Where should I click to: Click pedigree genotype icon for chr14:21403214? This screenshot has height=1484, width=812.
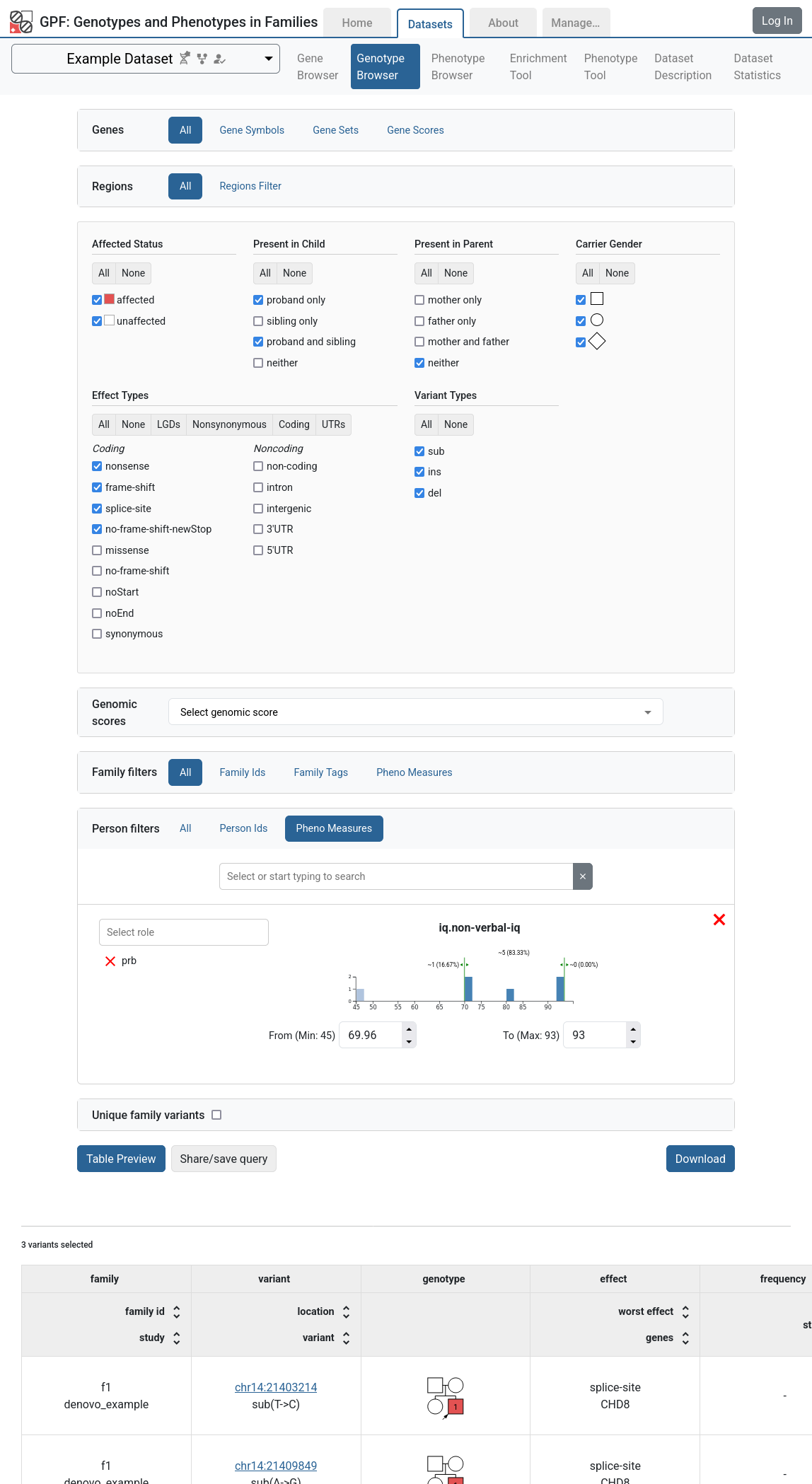point(446,1397)
